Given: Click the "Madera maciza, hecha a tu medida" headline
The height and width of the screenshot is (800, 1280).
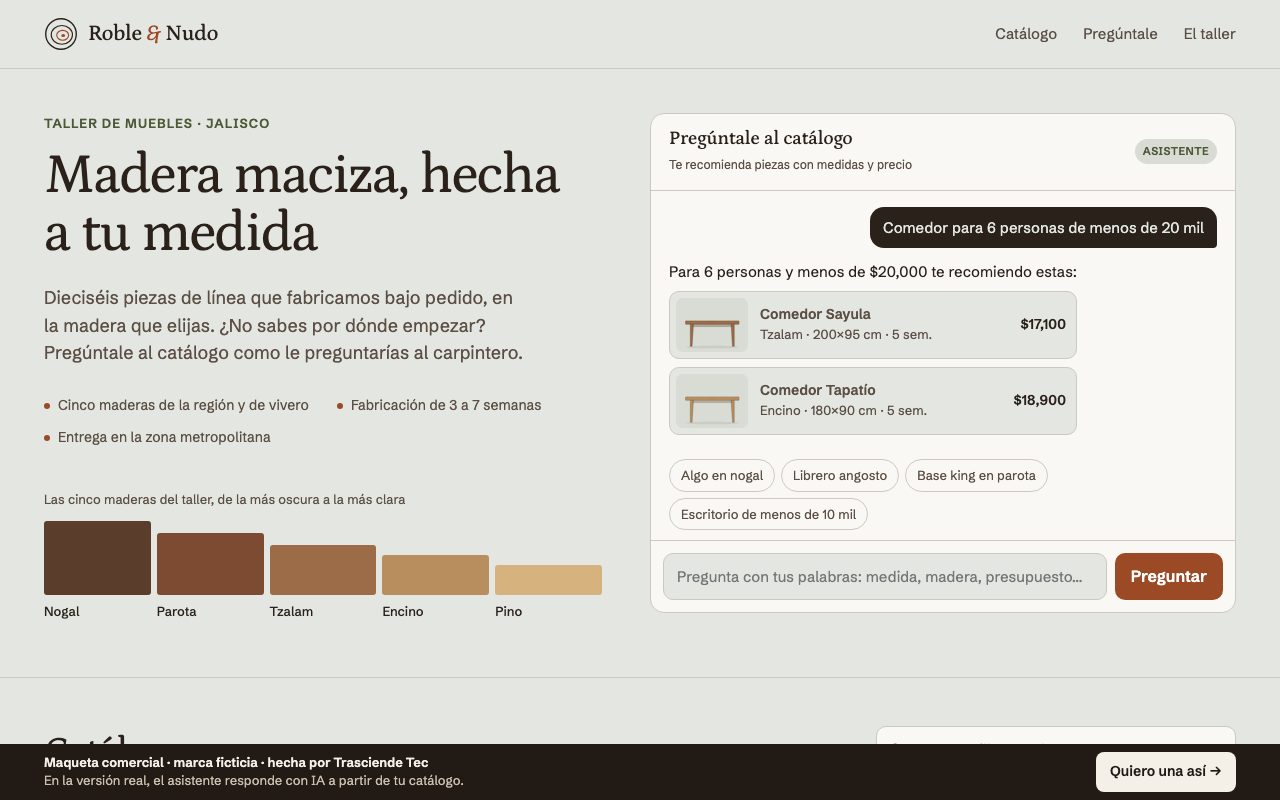Looking at the screenshot, I should 302,203.
